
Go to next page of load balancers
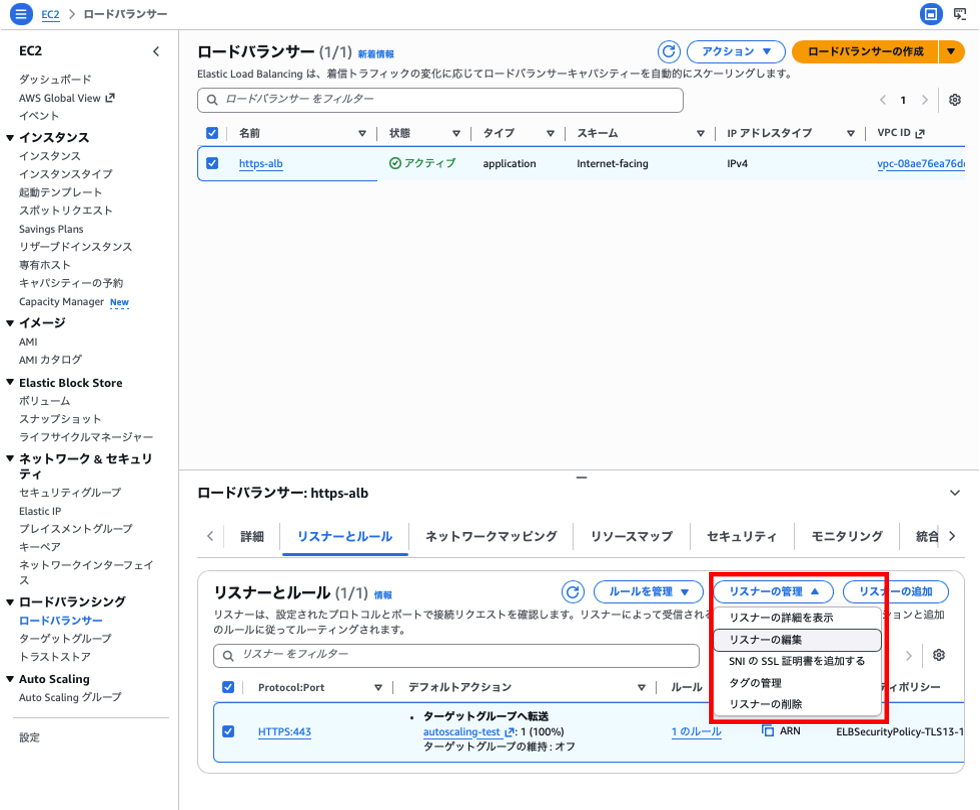point(924,99)
